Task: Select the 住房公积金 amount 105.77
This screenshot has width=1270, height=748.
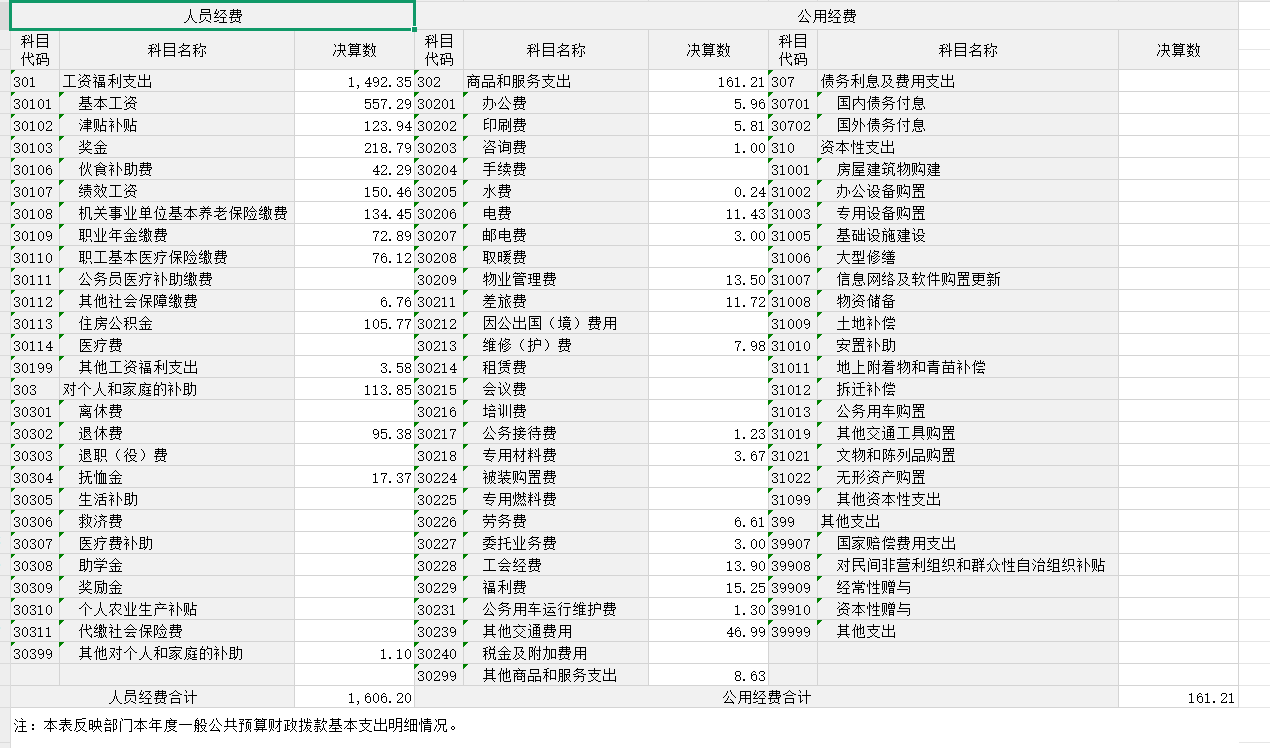Action: (x=354, y=324)
